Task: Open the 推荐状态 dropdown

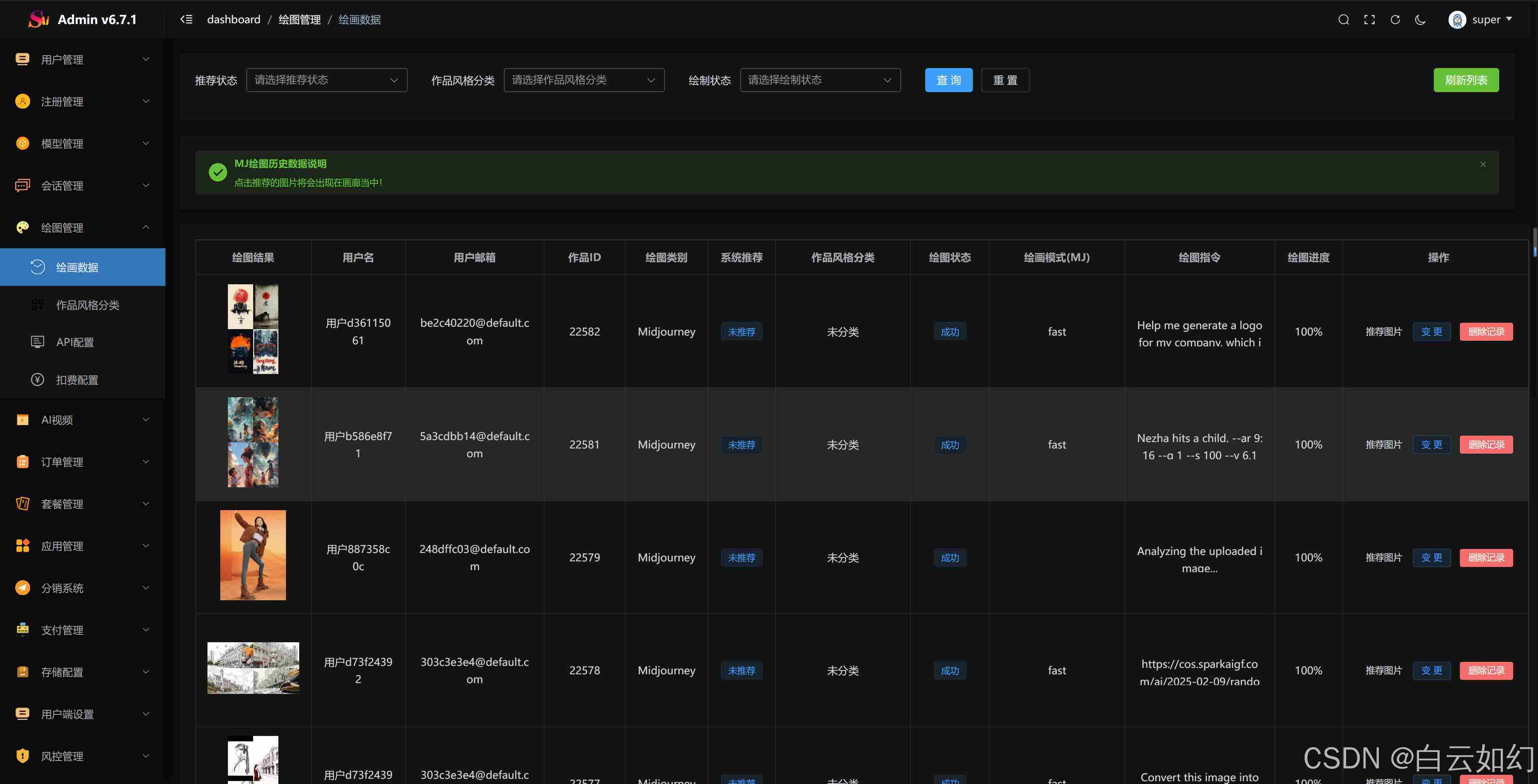Action: click(326, 80)
